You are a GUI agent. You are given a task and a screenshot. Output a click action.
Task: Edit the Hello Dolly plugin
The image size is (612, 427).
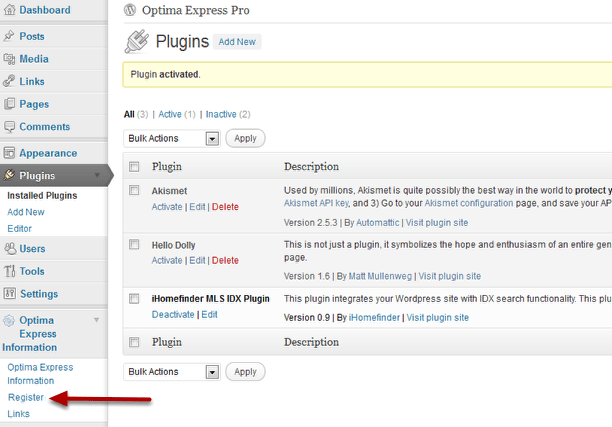[197, 260]
